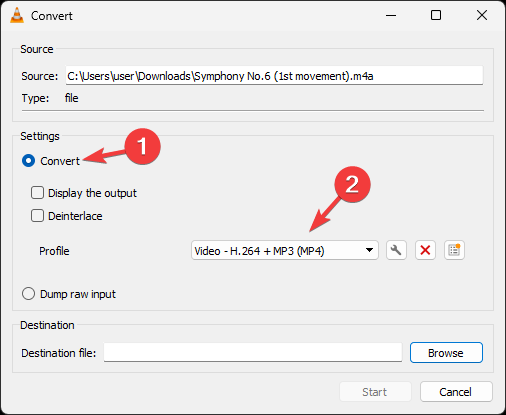Cancel the conversion dialog

(456, 392)
